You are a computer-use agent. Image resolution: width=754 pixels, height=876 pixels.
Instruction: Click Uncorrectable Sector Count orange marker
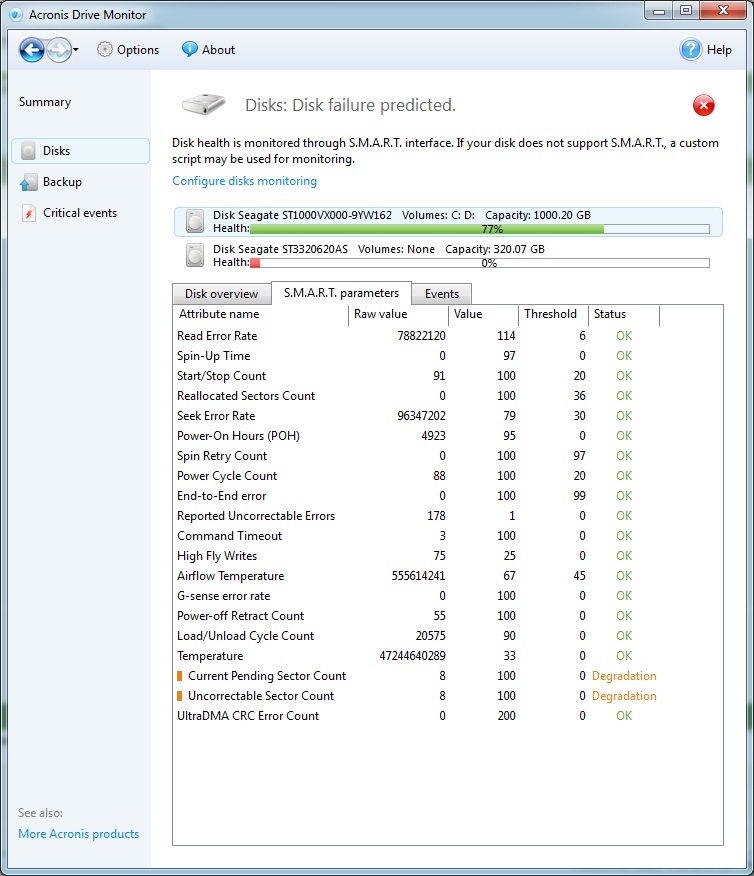180,696
